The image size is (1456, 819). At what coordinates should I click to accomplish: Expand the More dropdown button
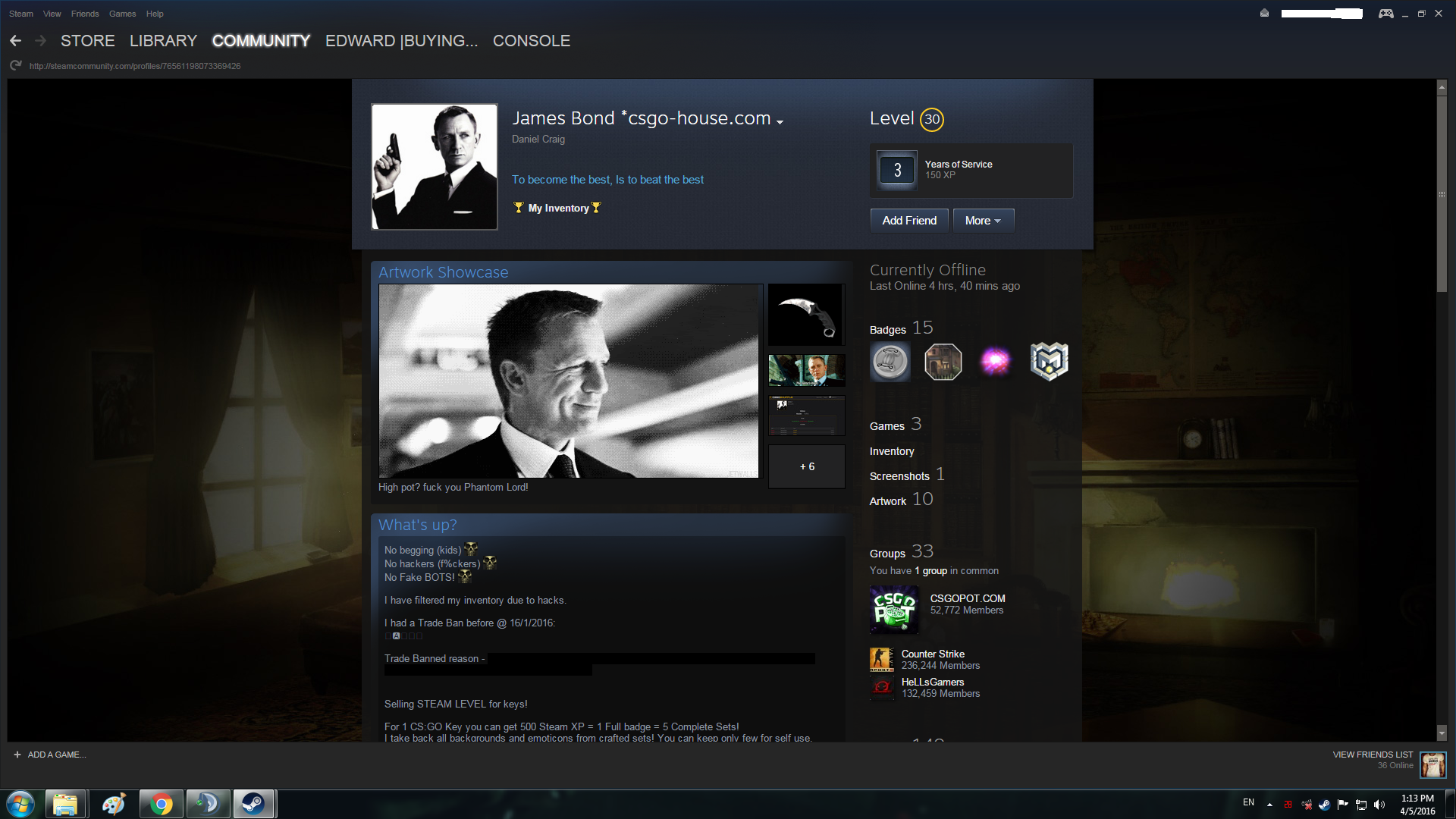point(983,221)
